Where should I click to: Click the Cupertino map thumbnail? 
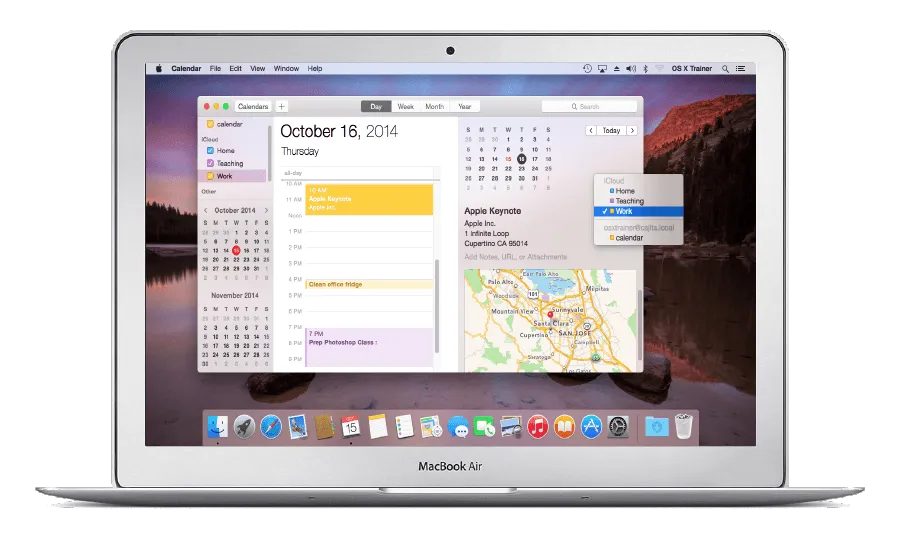[549, 321]
